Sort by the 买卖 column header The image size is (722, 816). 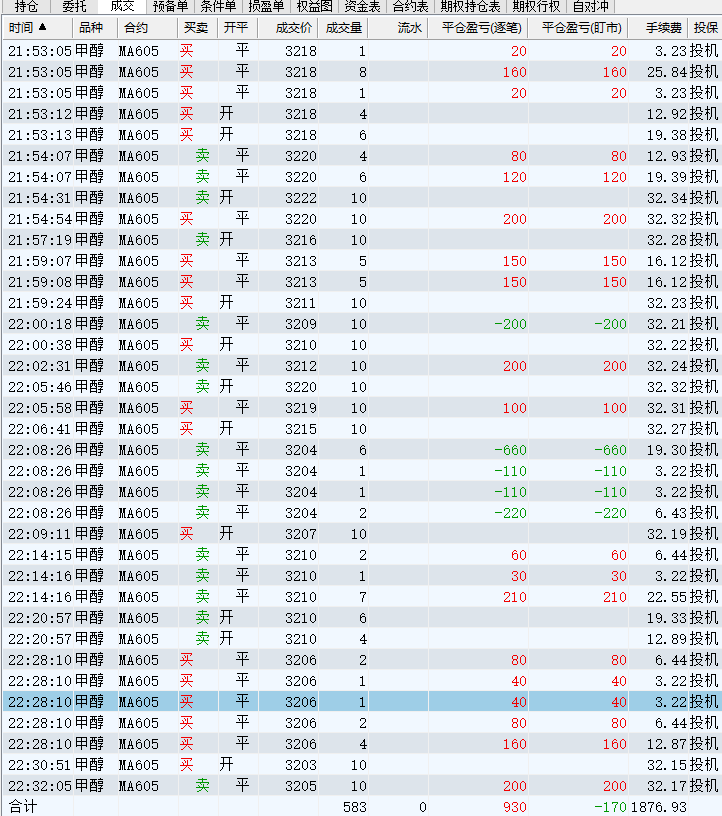pyautogui.click(x=197, y=28)
